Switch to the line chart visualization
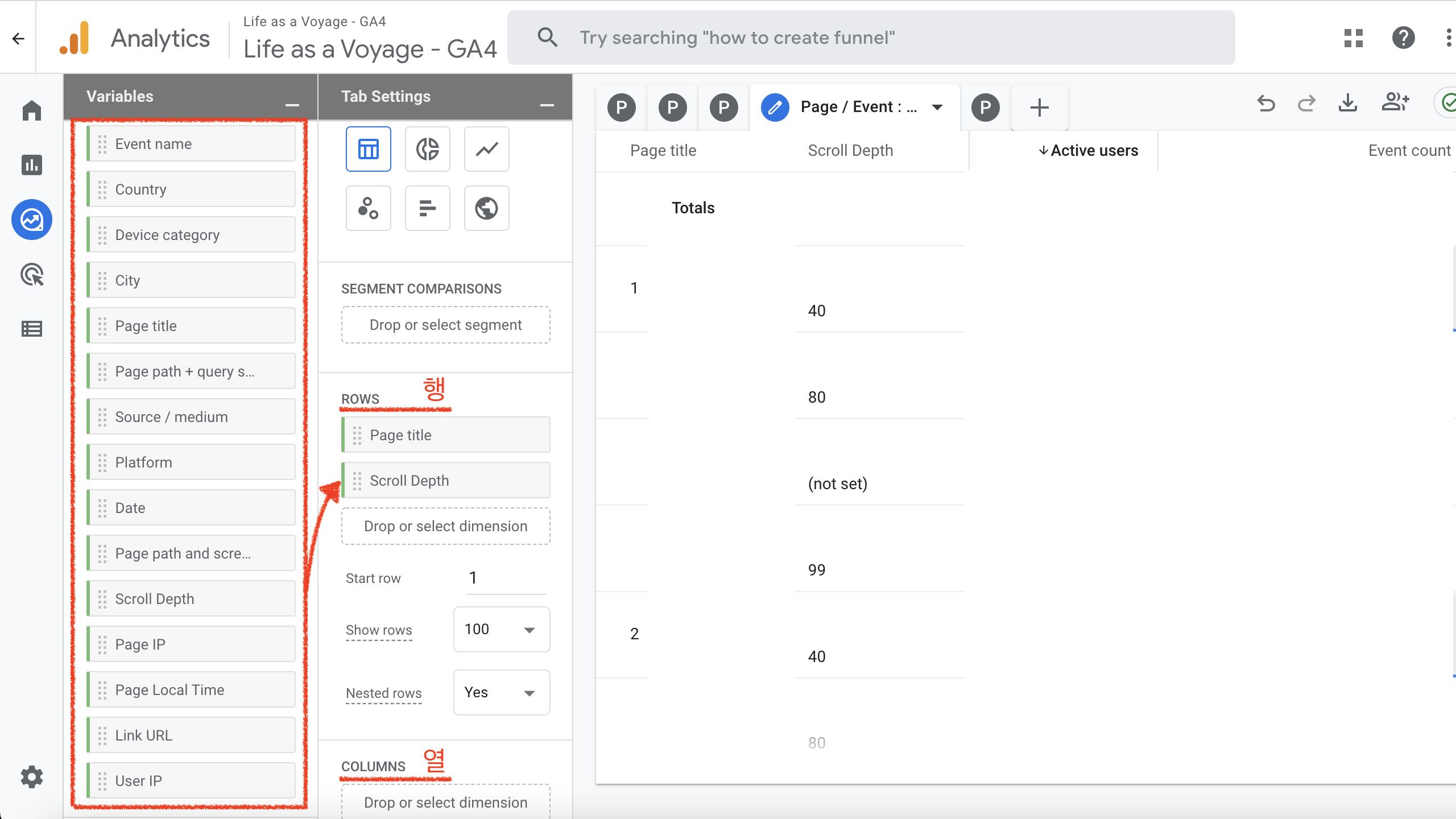 point(486,148)
